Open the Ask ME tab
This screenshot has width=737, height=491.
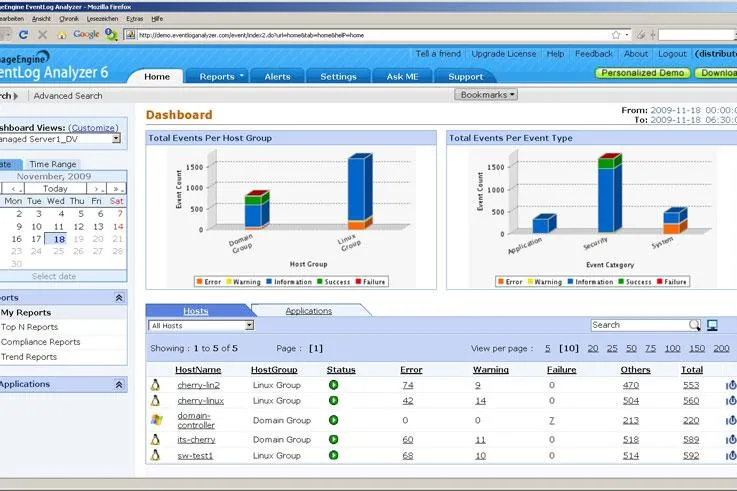402,77
